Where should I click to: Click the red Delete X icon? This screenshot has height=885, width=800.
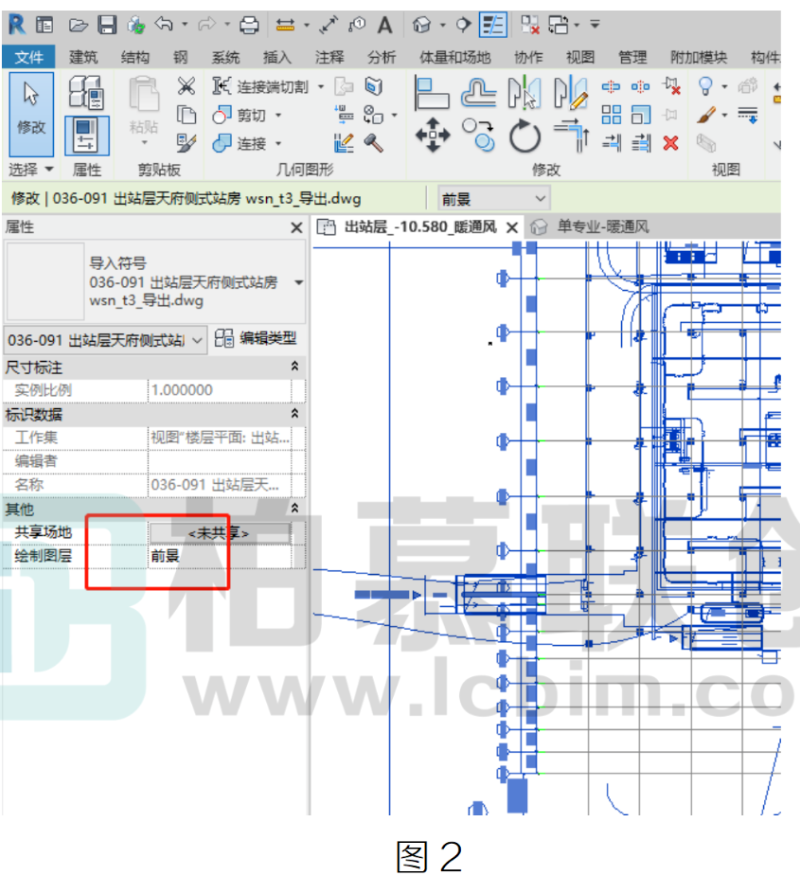pos(671,143)
